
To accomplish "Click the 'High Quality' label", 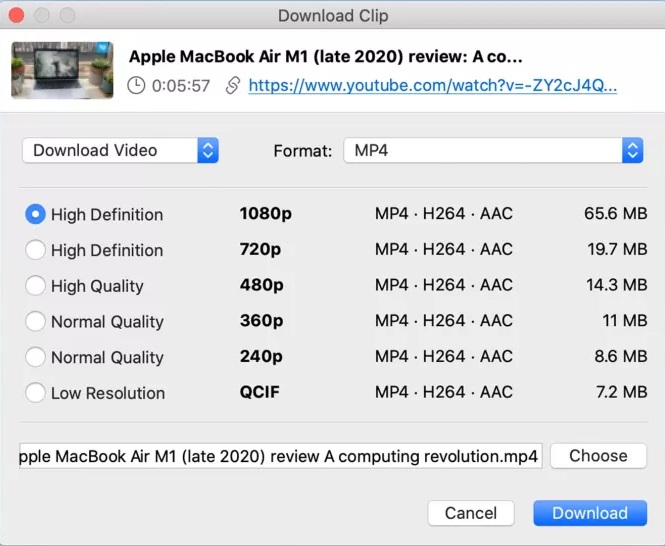I will point(97,286).
